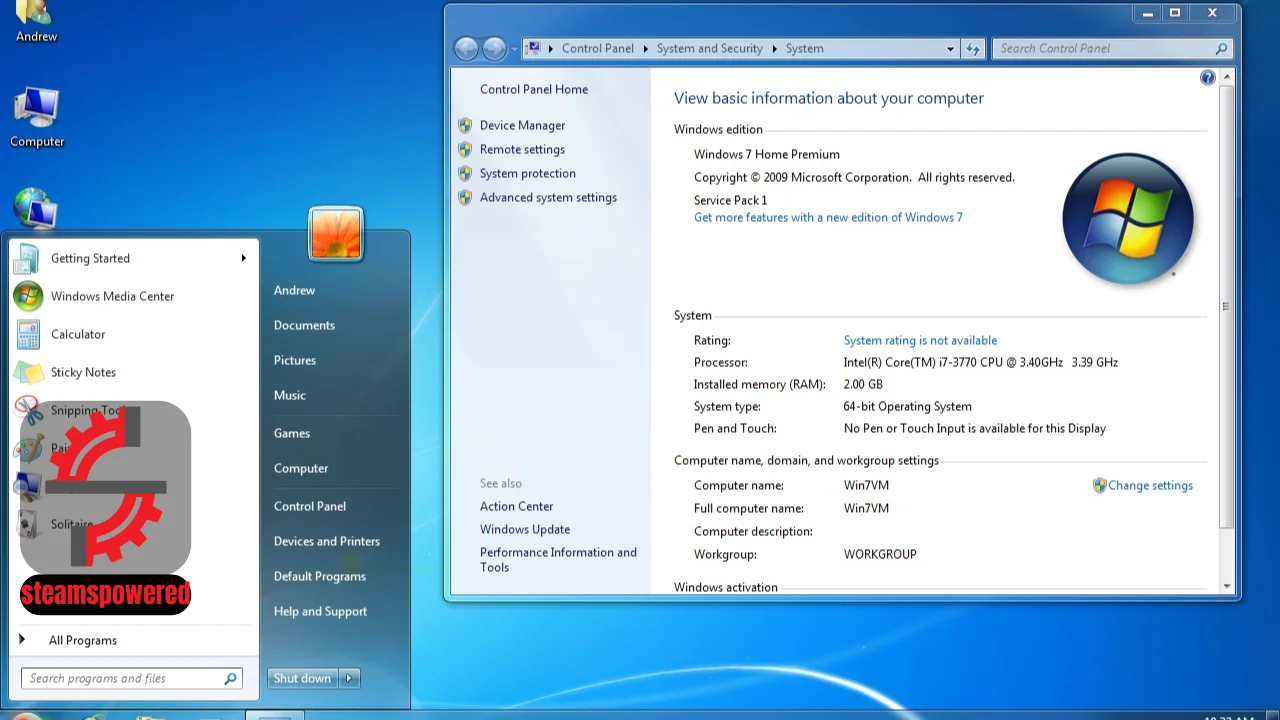Click the Back navigation arrow button

(x=466, y=48)
